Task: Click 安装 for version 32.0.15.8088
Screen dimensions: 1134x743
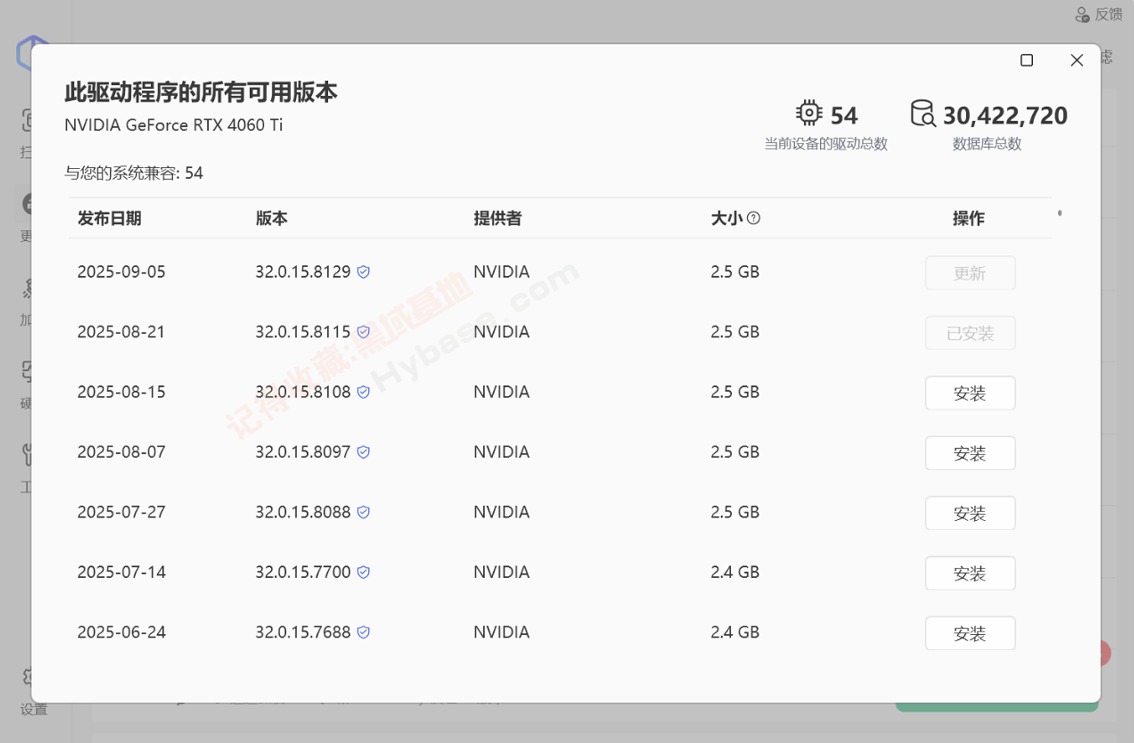Action: (x=970, y=513)
